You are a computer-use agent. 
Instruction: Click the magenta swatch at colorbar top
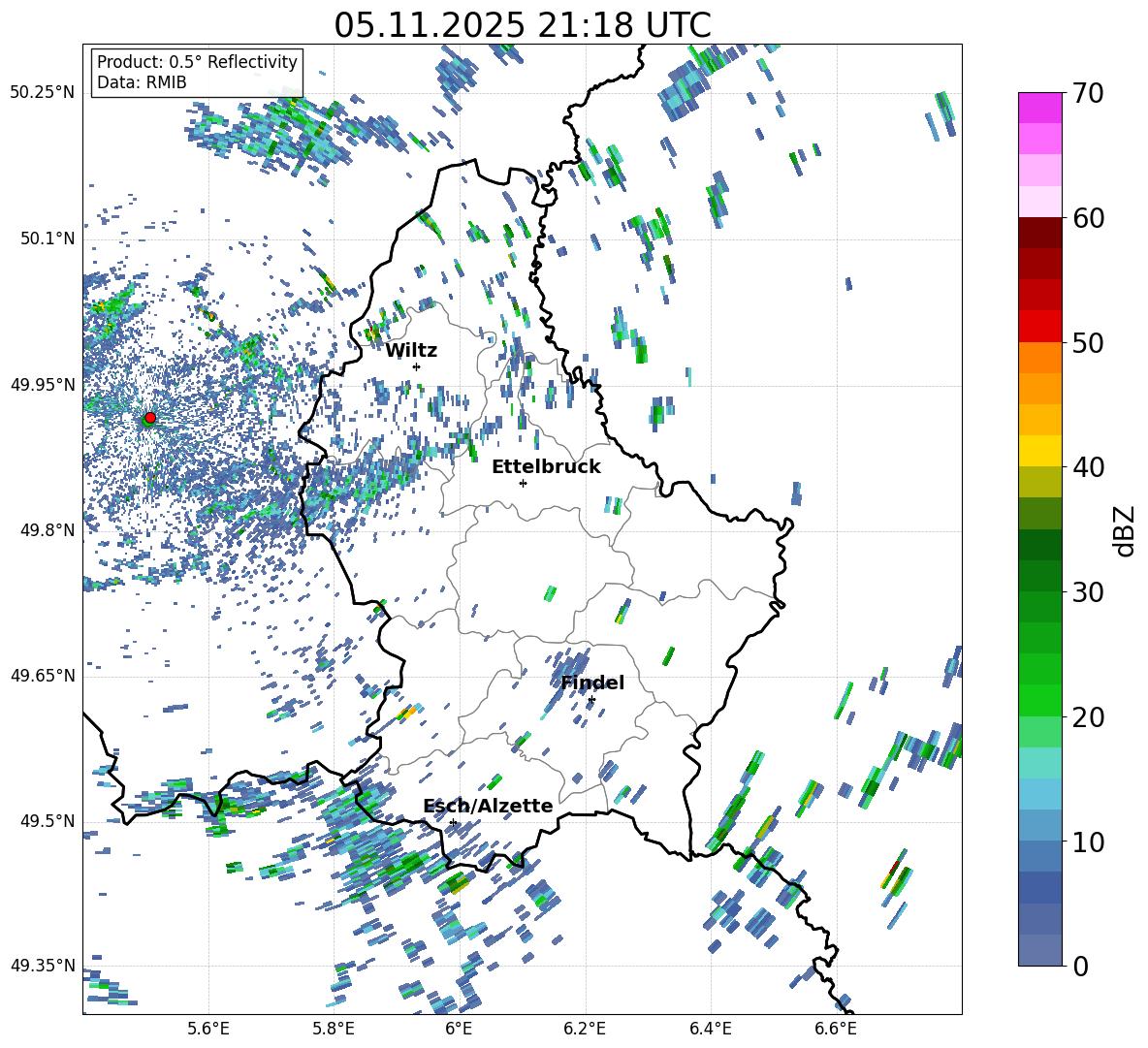[x=1040, y=109]
